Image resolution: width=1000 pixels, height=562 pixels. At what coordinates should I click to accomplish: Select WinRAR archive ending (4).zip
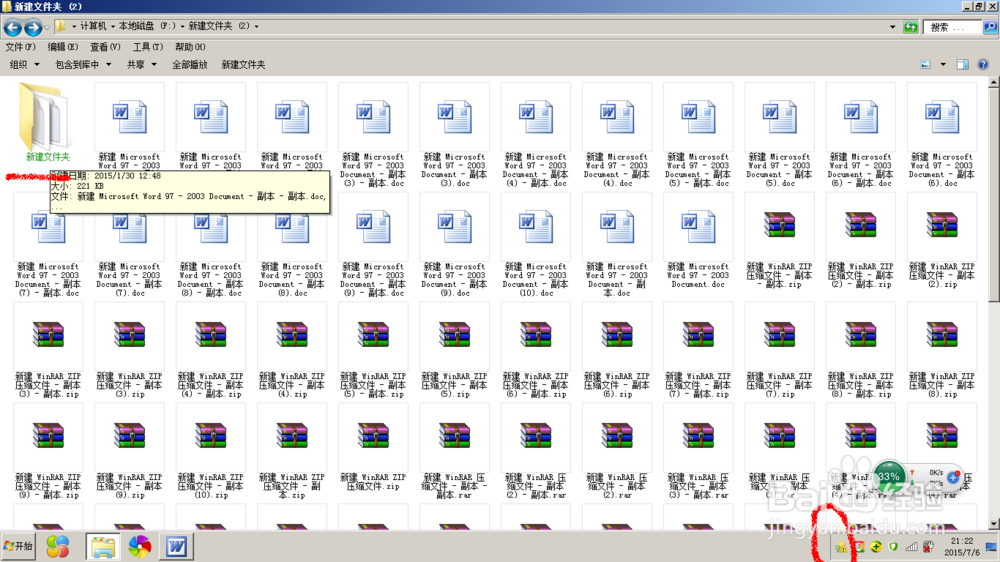pyautogui.click(x=292, y=351)
